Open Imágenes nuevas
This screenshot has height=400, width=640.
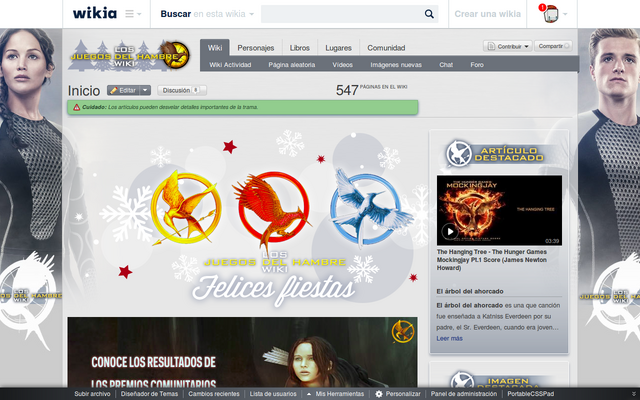(396, 64)
